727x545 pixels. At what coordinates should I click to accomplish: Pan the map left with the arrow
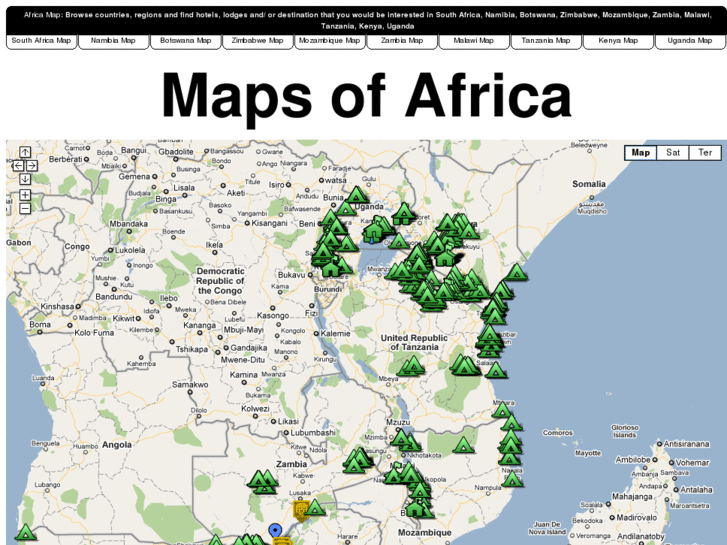(18, 166)
